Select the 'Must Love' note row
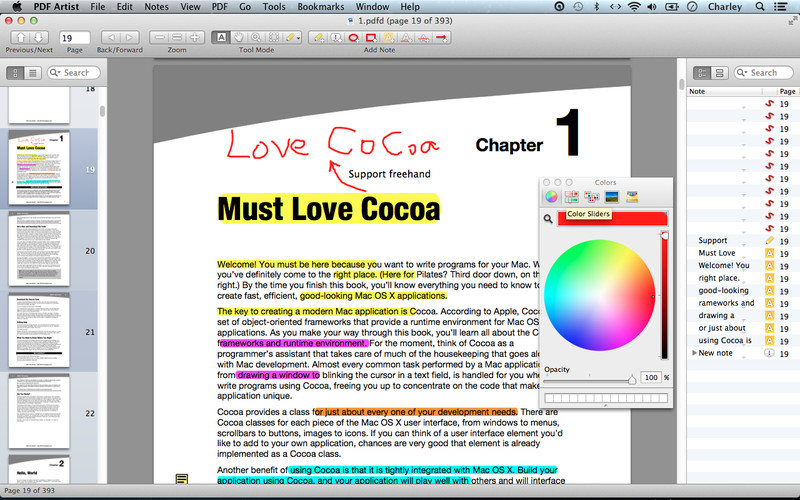This screenshot has width=800, height=500. coord(743,253)
